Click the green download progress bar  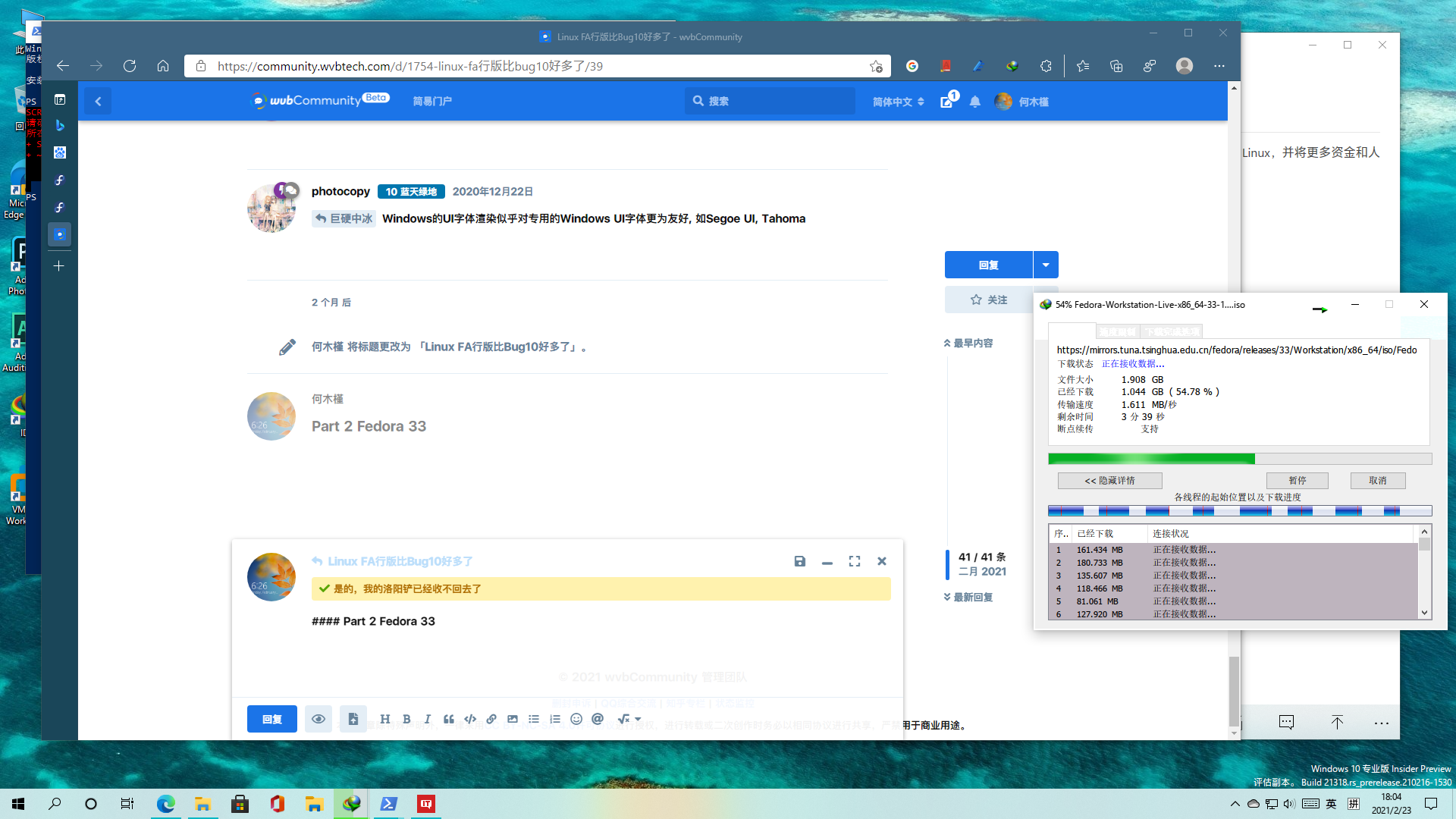1150,459
